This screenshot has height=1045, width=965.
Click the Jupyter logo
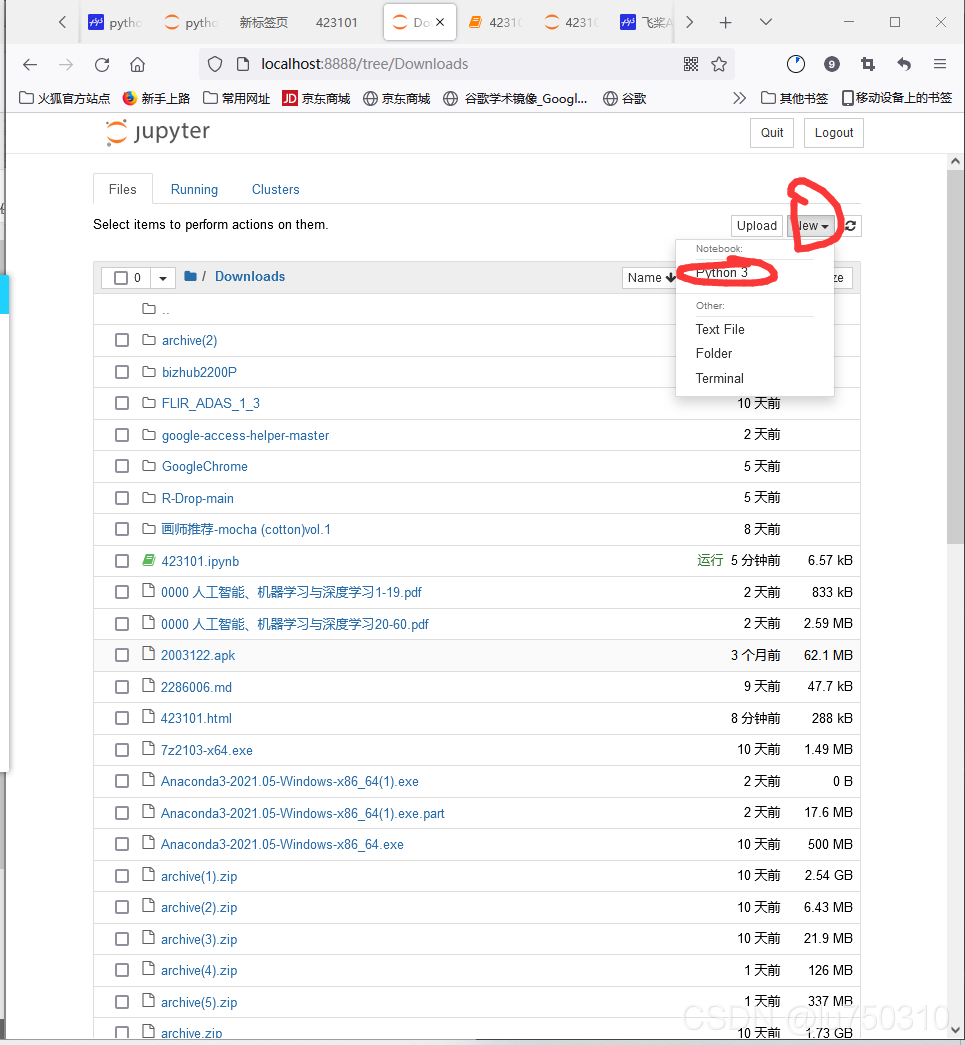pos(158,132)
